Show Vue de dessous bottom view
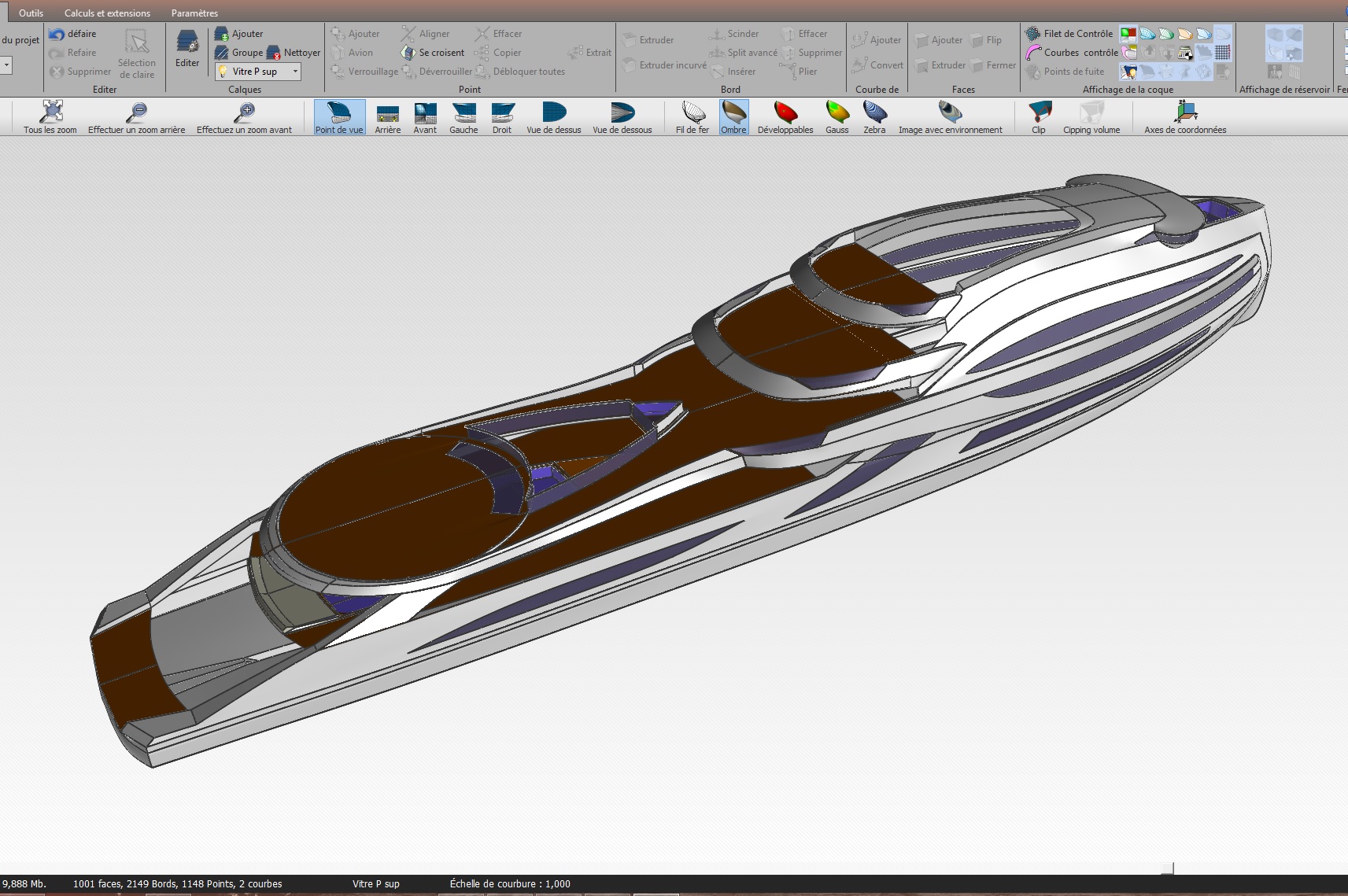Viewport: 1348px width, 896px height. (622, 117)
